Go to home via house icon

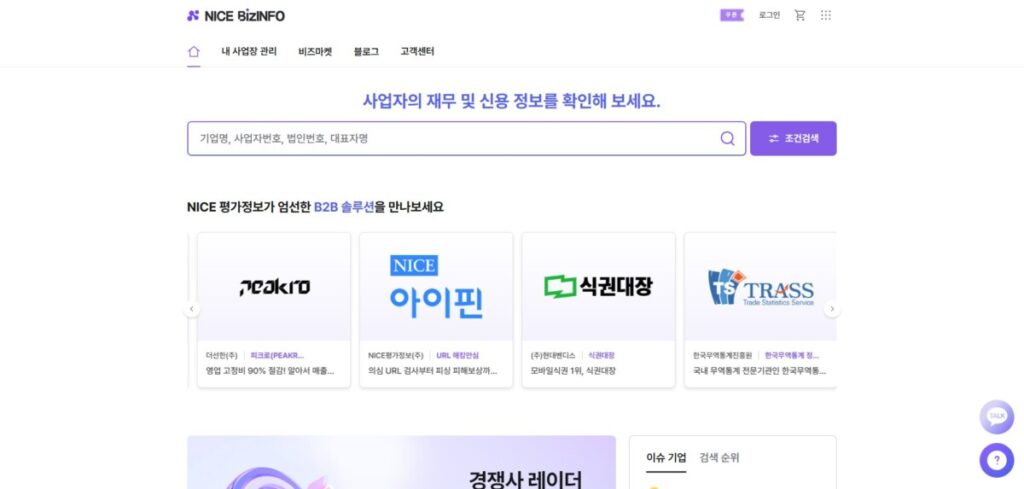point(193,52)
